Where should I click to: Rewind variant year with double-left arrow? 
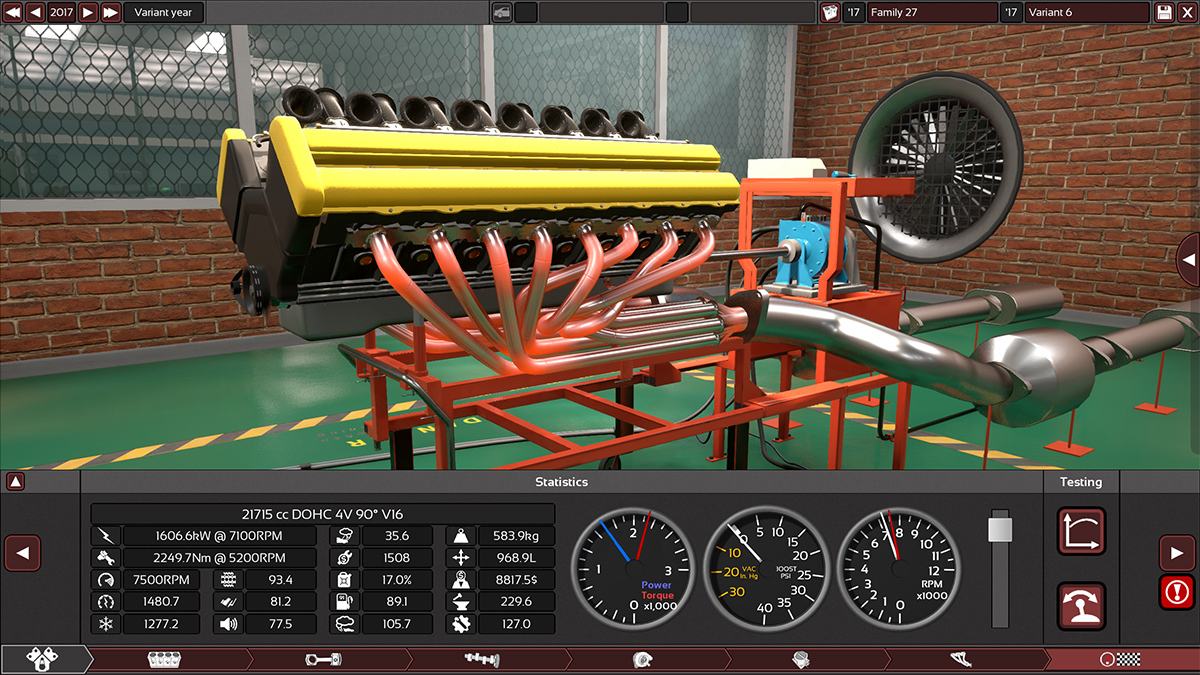click(13, 12)
